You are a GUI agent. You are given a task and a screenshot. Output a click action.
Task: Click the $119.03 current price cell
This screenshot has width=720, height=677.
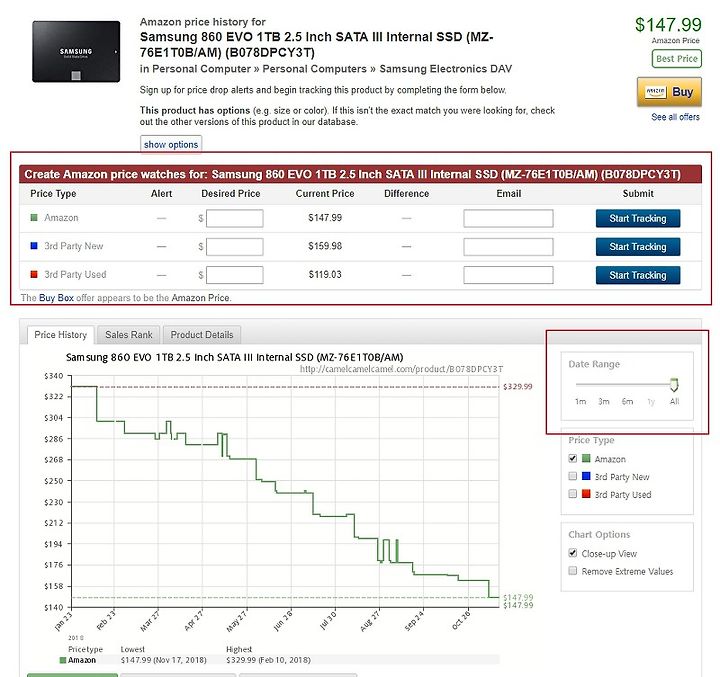coord(325,275)
